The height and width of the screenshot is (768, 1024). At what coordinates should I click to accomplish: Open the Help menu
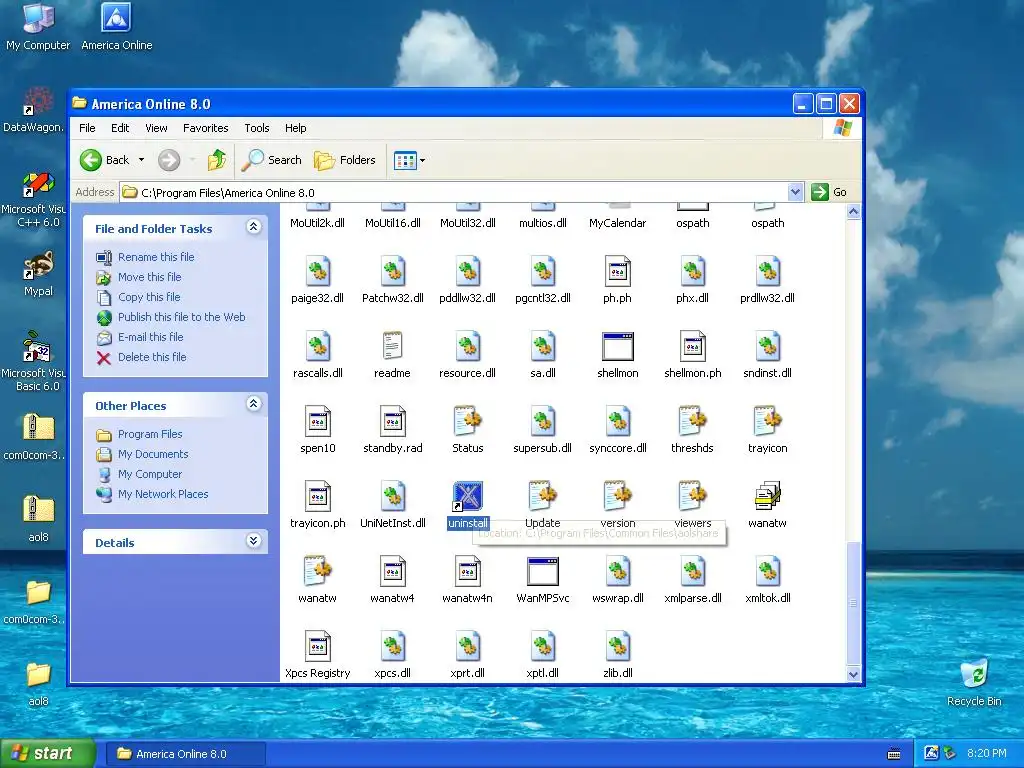click(x=295, y=128)
